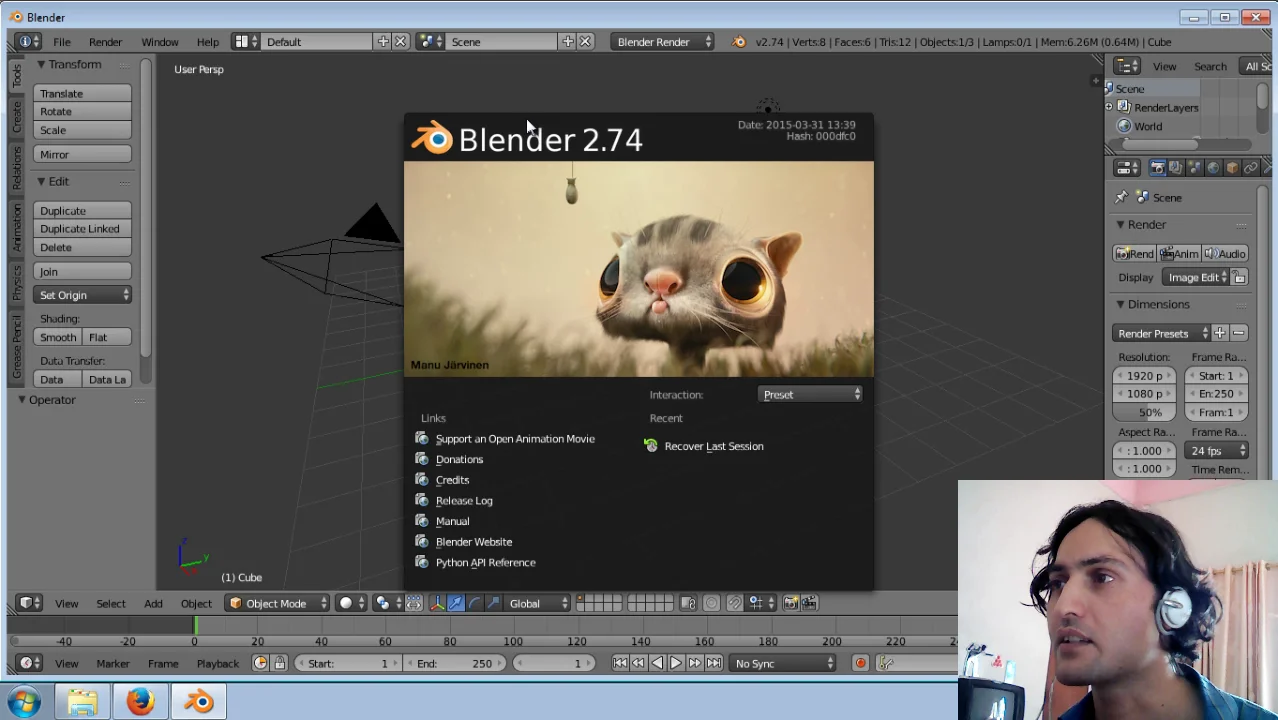This screenshot has height=720, width=1278.
Task: Open the Global orientation dropdown
Action: [538, 603]
